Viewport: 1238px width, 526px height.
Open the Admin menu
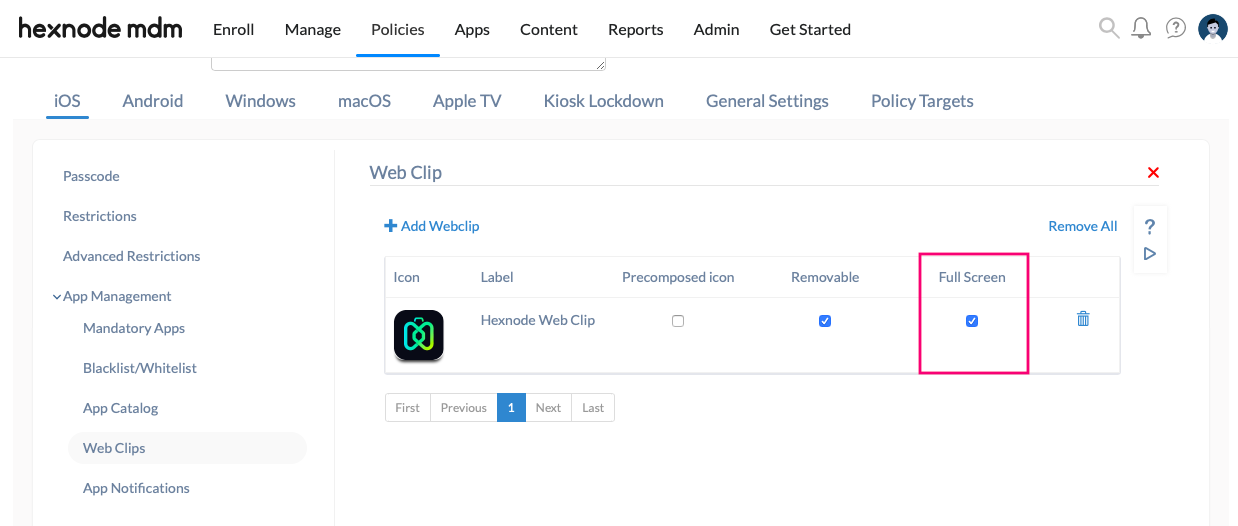[x=717, y=29]
